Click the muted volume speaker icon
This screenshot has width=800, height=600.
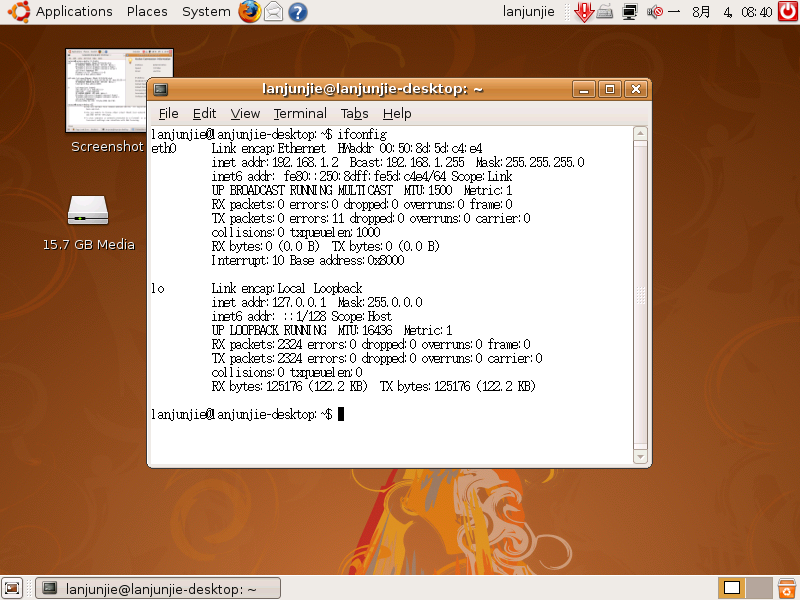click(655, 11)
